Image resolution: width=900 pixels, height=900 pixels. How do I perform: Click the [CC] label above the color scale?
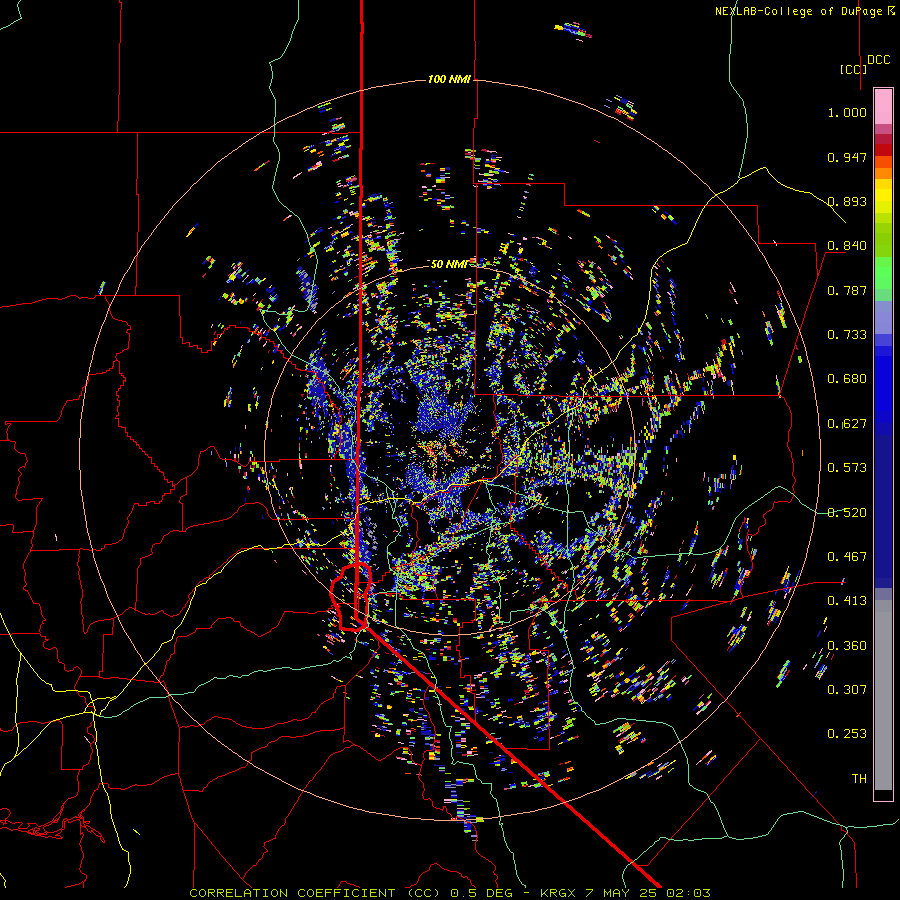pos(853,69)
